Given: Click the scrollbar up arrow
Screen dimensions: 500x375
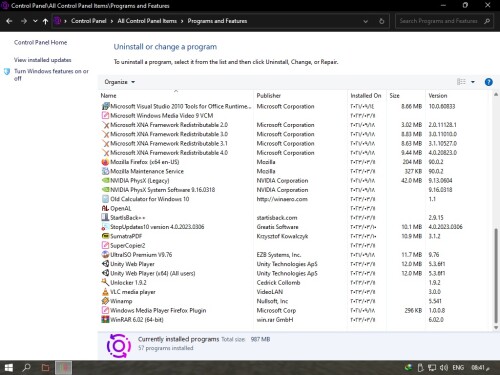Looking at the screenshot, I should point(496,95).
